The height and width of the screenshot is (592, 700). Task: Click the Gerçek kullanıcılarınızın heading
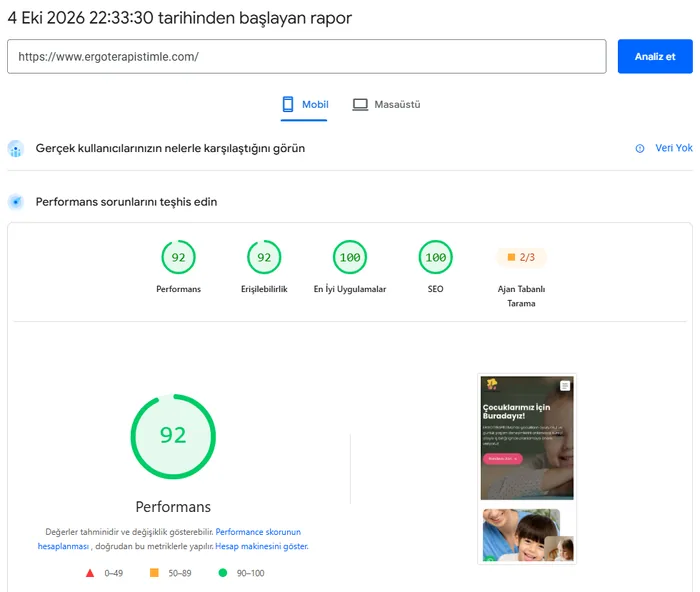point(170,148)
